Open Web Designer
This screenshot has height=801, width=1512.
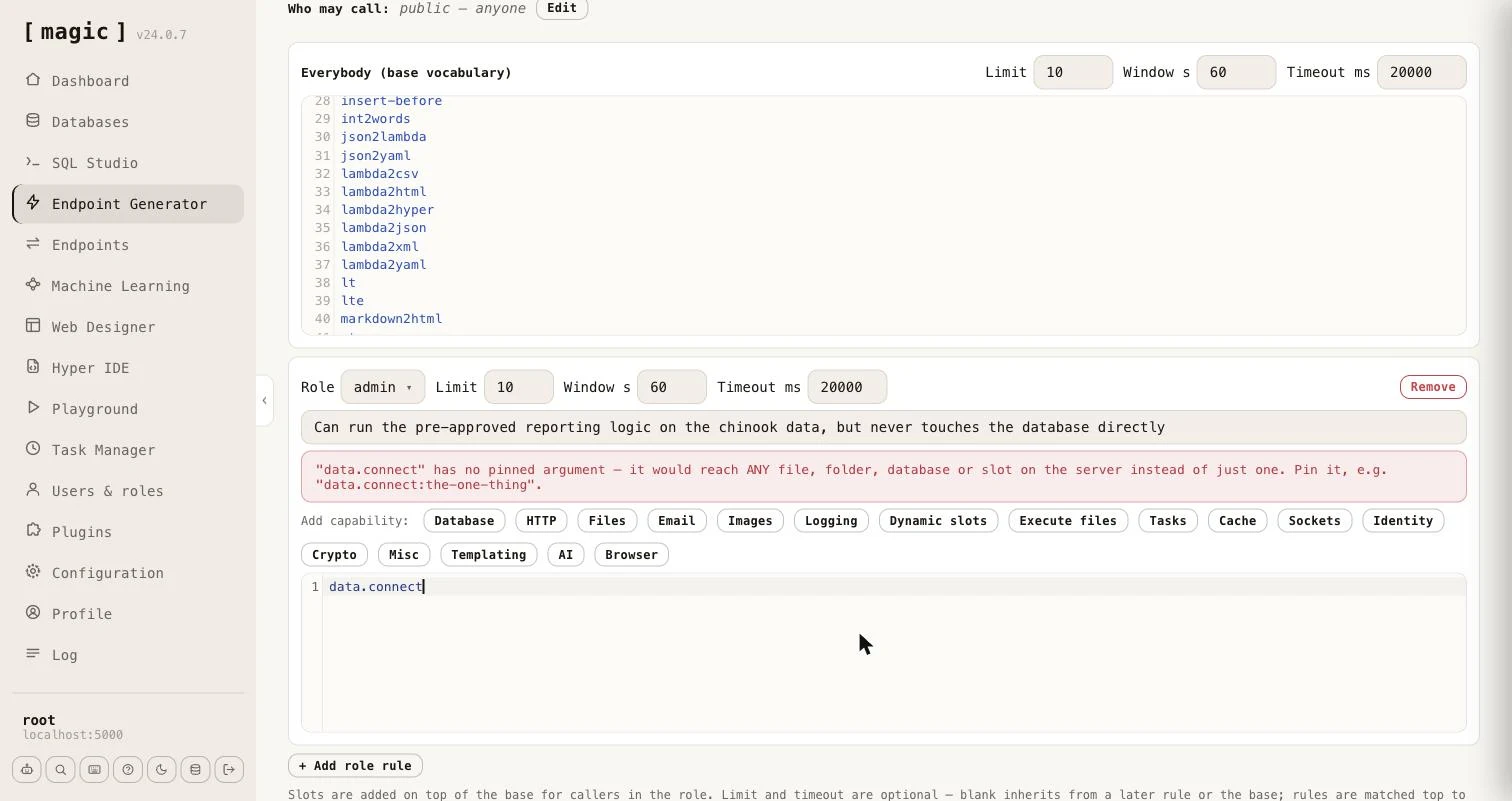click(128, 327)
